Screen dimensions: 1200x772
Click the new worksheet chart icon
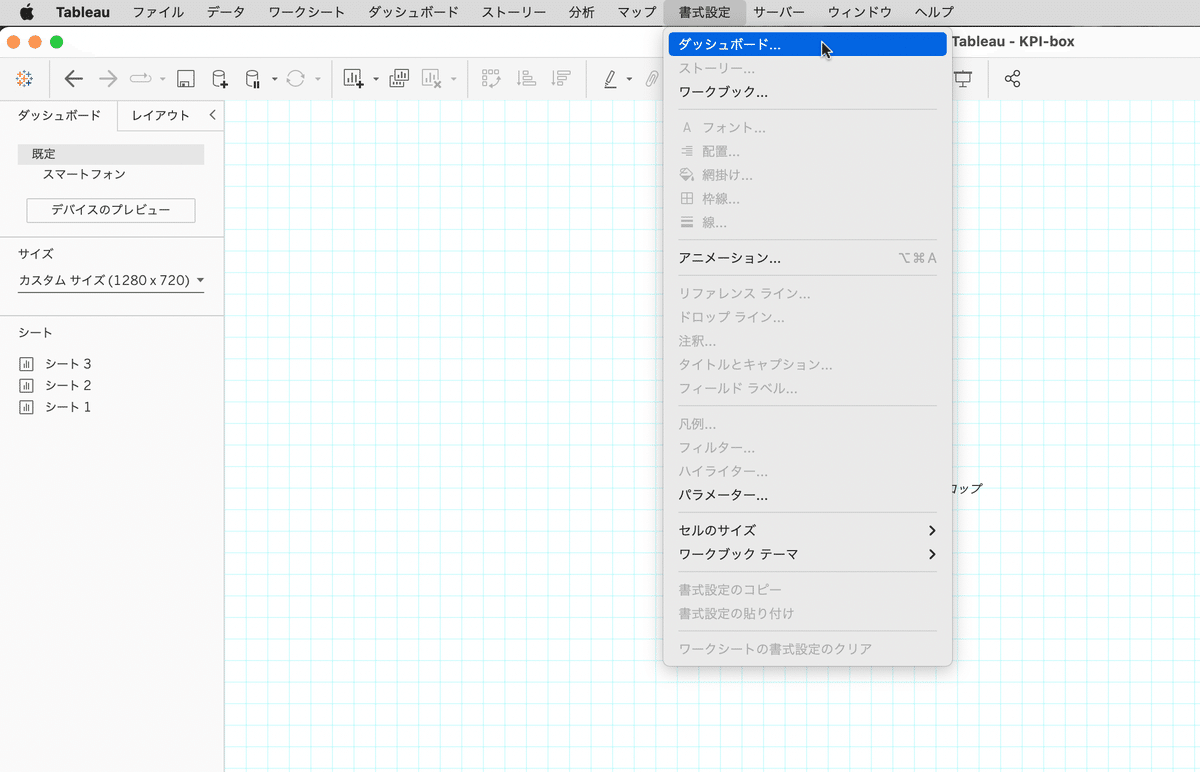coord(353,79)
